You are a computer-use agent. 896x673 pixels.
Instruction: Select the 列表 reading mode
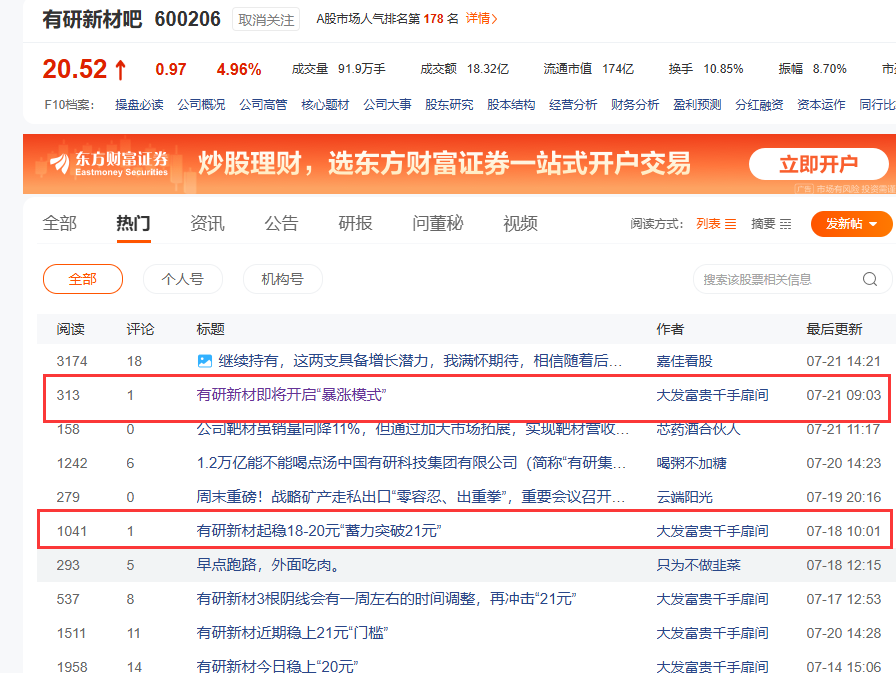coord(716,223)
